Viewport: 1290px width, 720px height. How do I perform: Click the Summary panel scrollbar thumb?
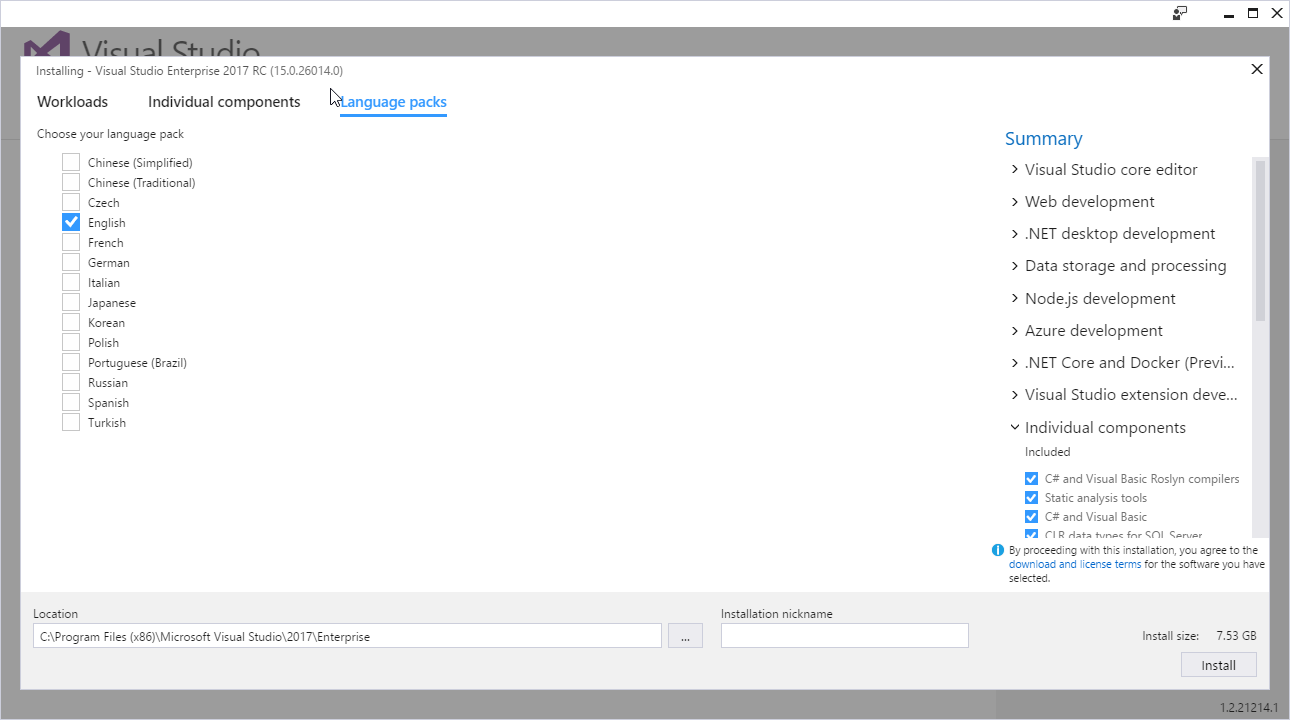click(x=1260, y=240)
